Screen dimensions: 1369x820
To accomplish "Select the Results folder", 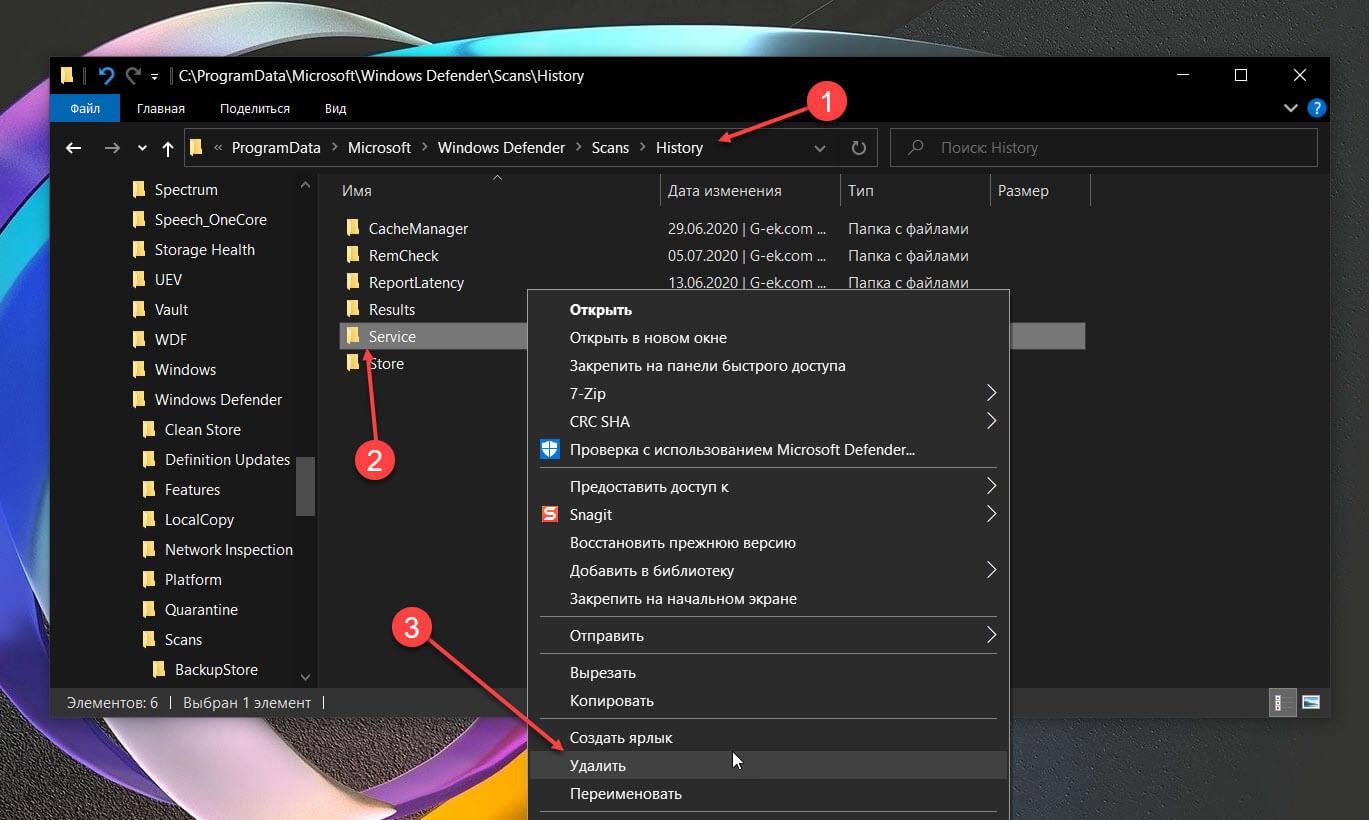I will 391,309.
